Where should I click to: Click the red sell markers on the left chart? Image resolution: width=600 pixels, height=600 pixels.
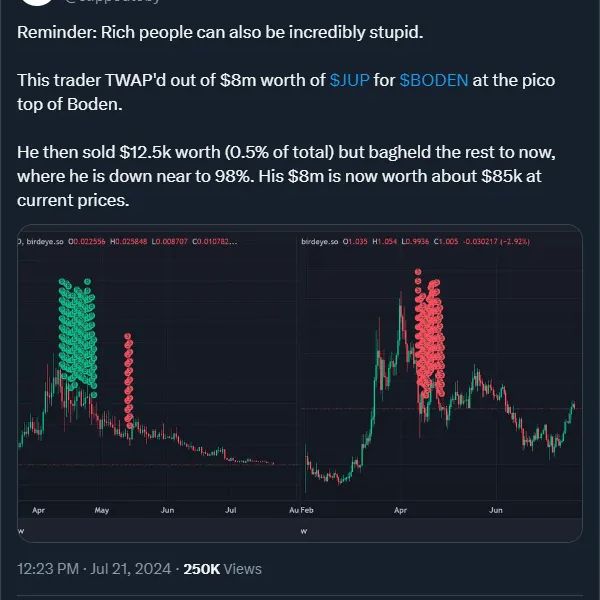(129, 381)
